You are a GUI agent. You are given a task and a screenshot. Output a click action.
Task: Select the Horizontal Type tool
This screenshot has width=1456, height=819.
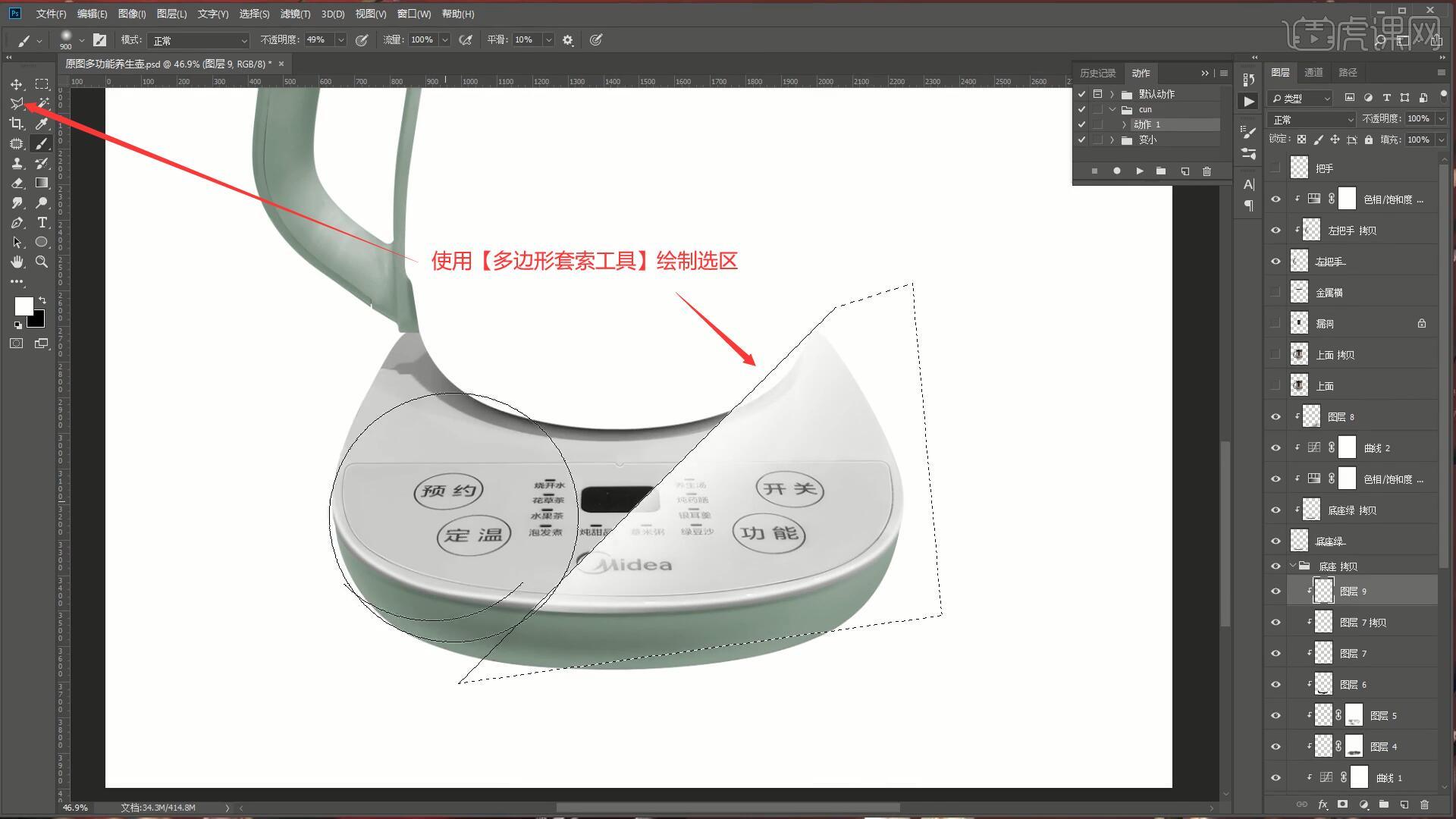[x=42, y=222]
